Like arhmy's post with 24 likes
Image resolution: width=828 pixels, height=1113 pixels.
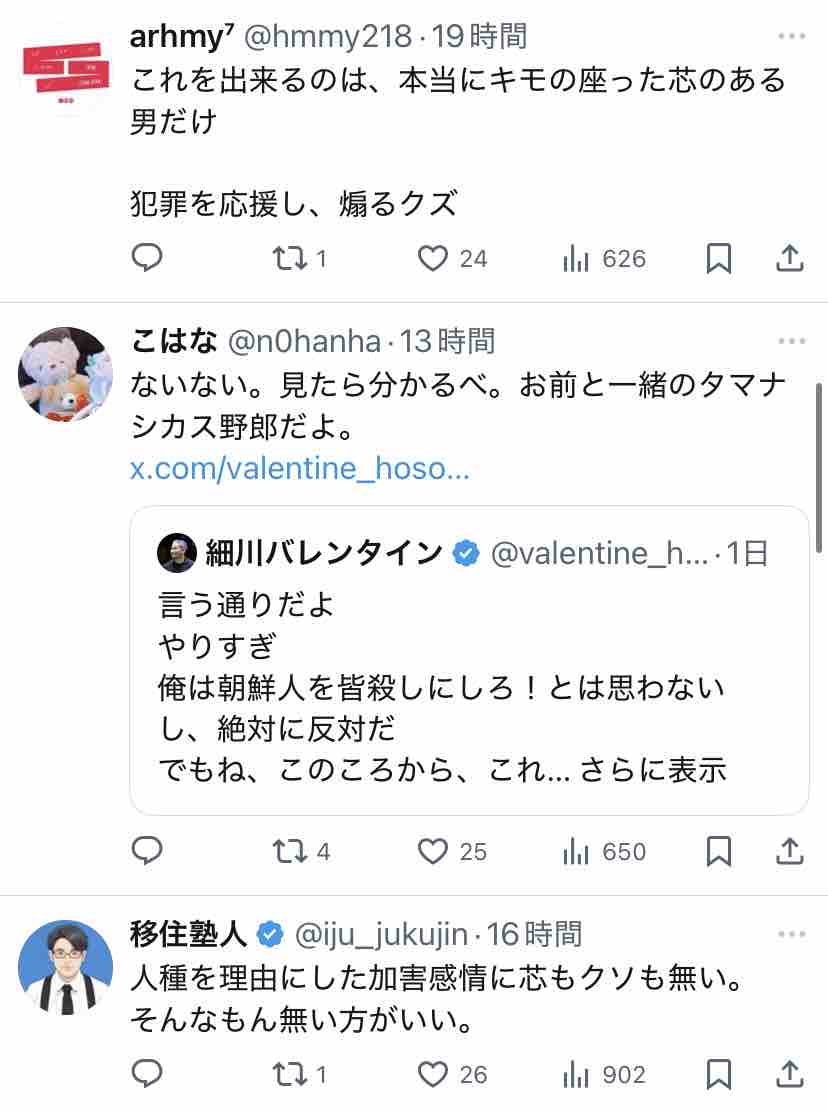(x=452, y=258)
